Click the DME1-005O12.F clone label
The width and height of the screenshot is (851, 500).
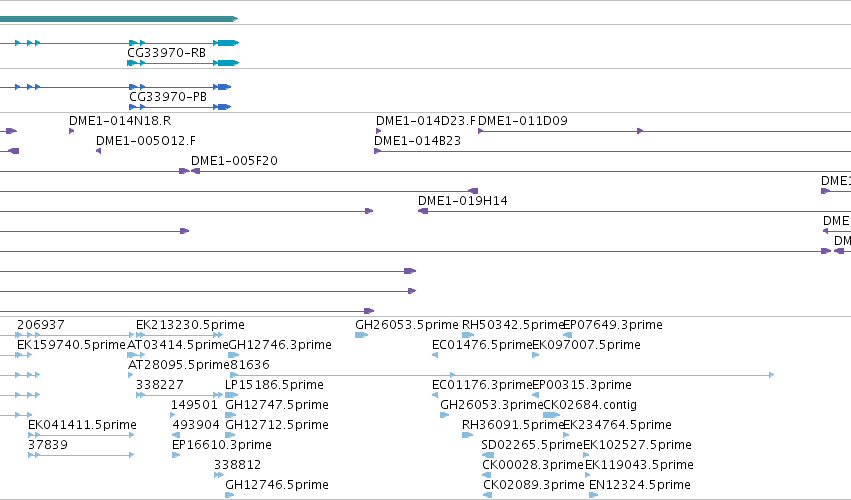[x=146, y=141]
